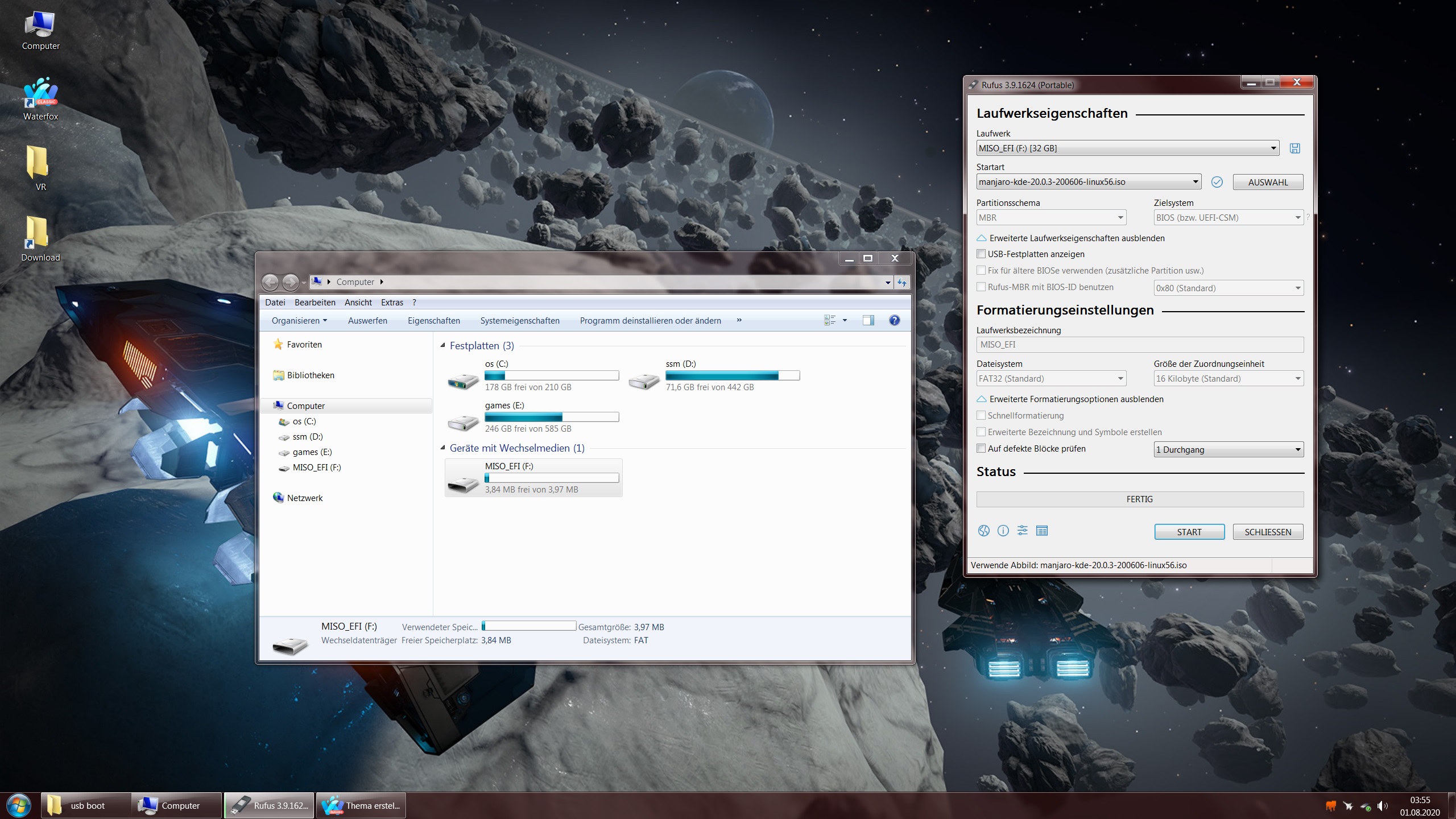Viewport: 1456px width, 819px height.
Task: Open the Laufwerk drive dropdown
Action: coord(1127,148)
